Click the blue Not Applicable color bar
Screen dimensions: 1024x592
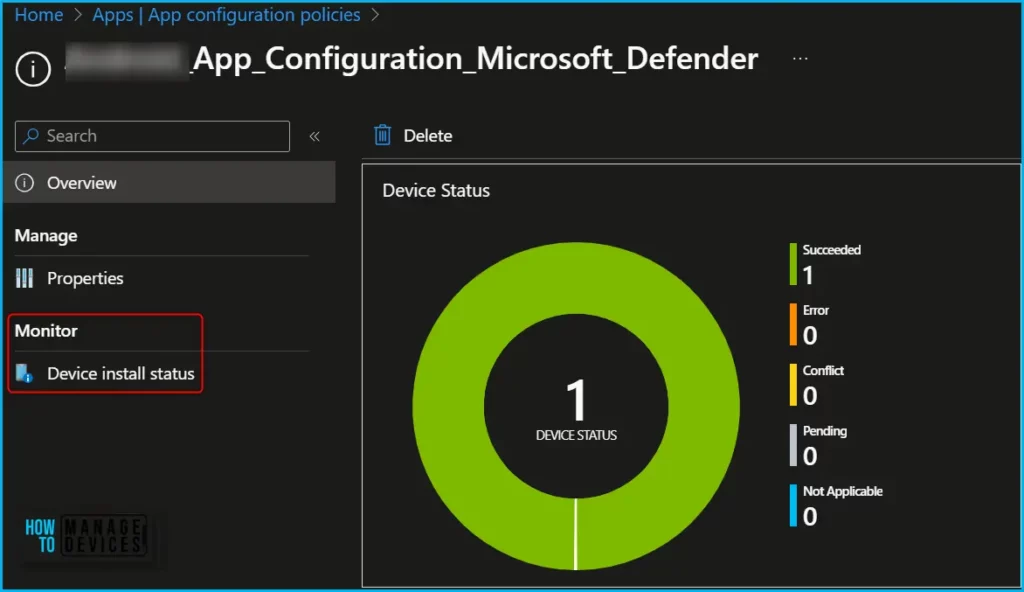click(x=793, y=505)
